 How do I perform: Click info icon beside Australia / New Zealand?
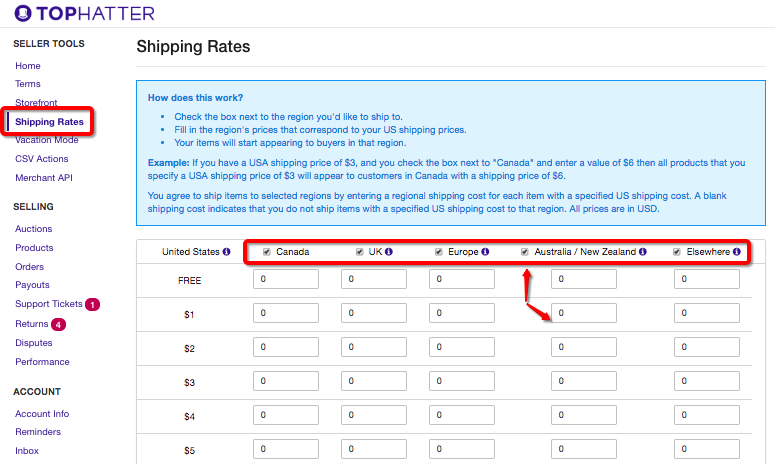tap(642, 252)
